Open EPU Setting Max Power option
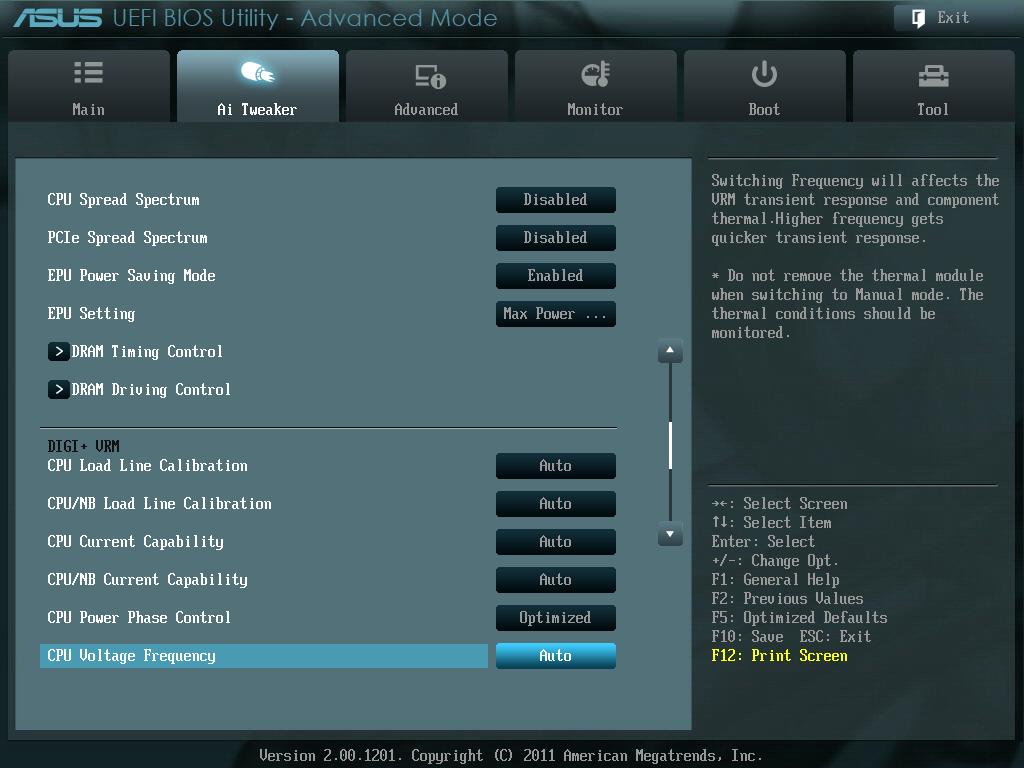1024x768 pixels. click(555, 313)
